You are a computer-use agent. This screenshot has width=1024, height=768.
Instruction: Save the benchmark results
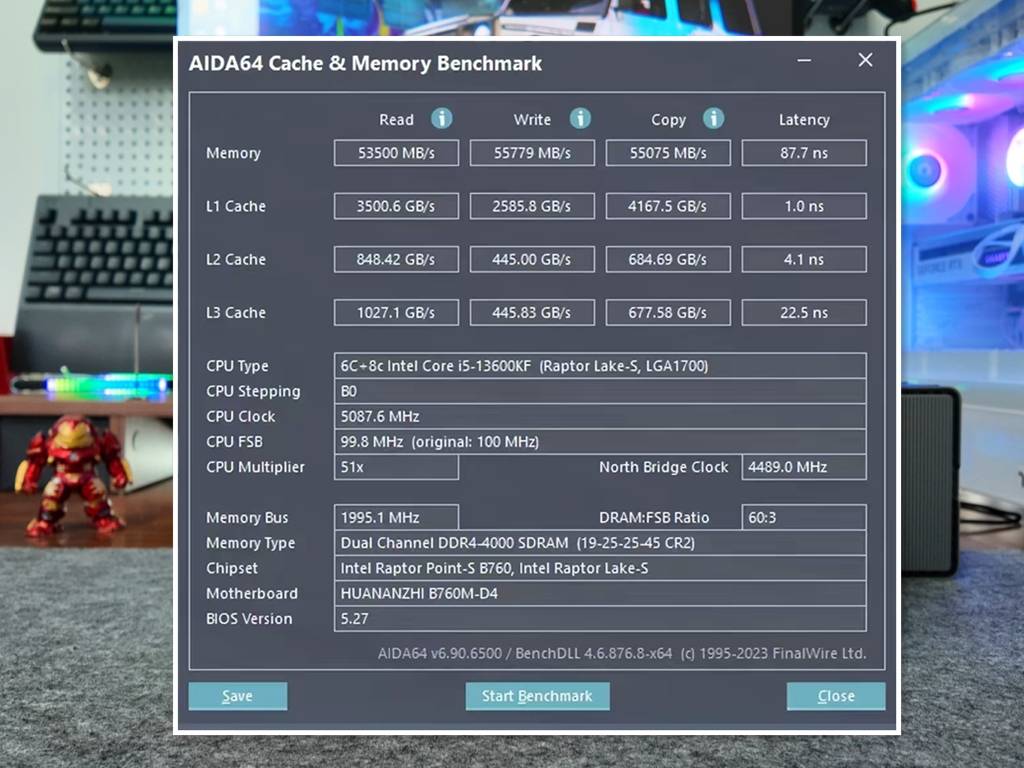(238, 696)
